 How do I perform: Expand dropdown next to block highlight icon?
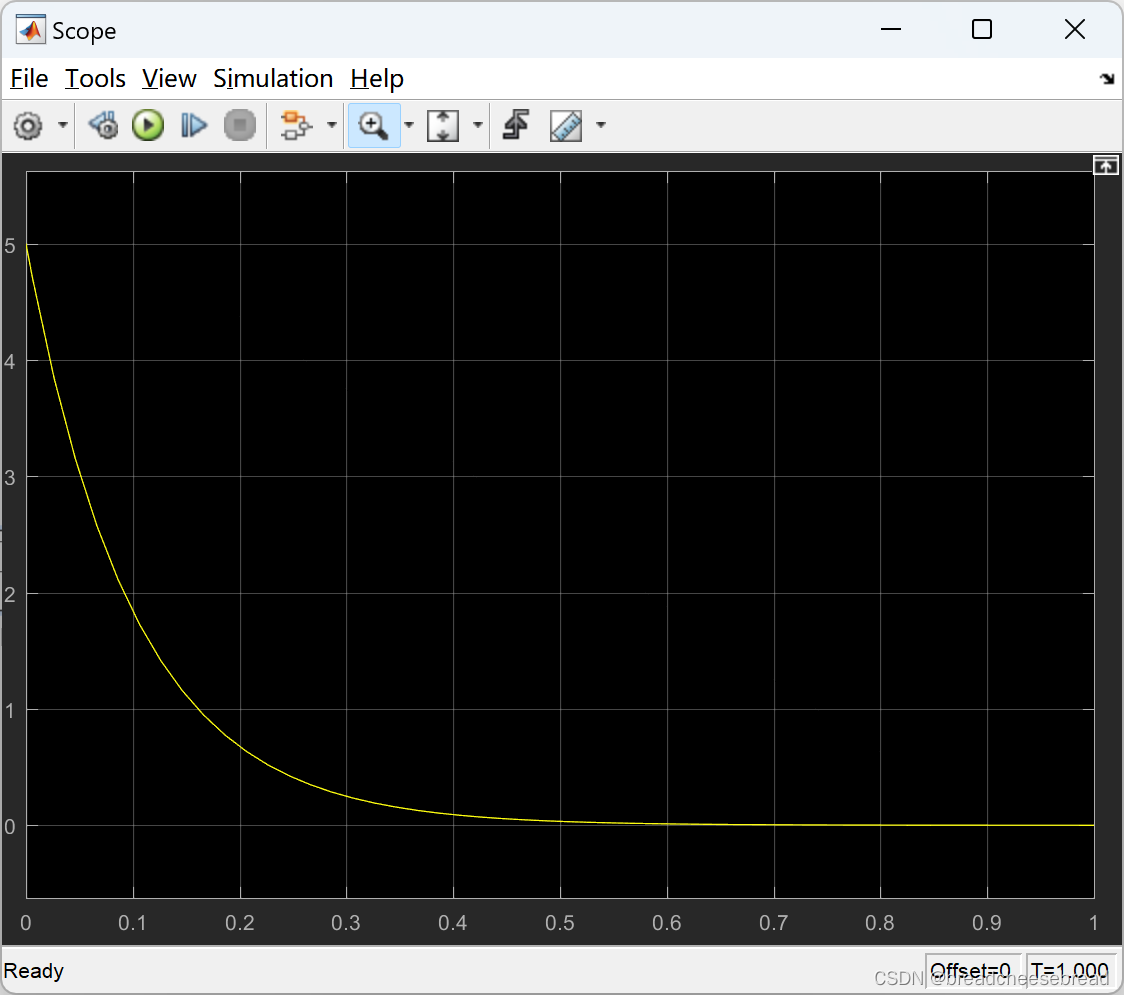point(331,125)
